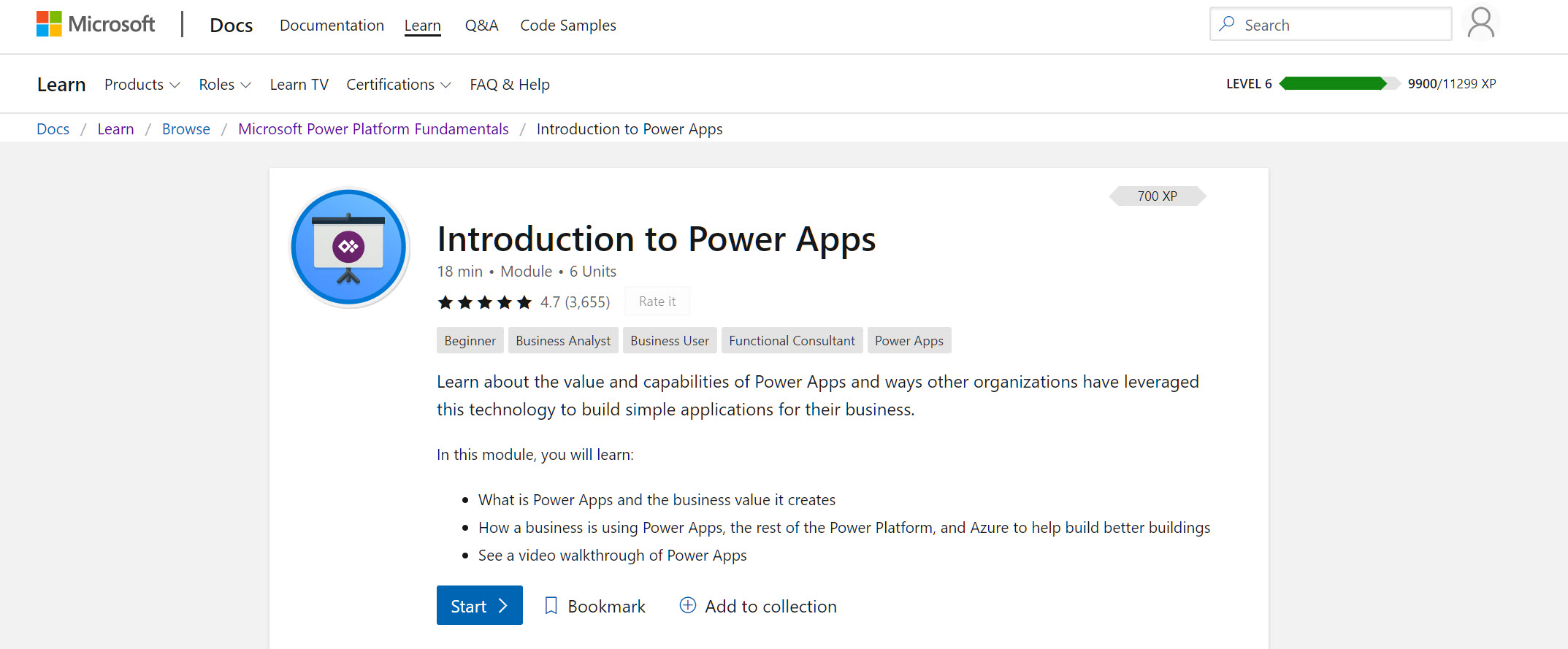Go to Browse in the breadcrumb
Screen dimensions: 1568x649
pyautogui.click(x=186, y=129)
